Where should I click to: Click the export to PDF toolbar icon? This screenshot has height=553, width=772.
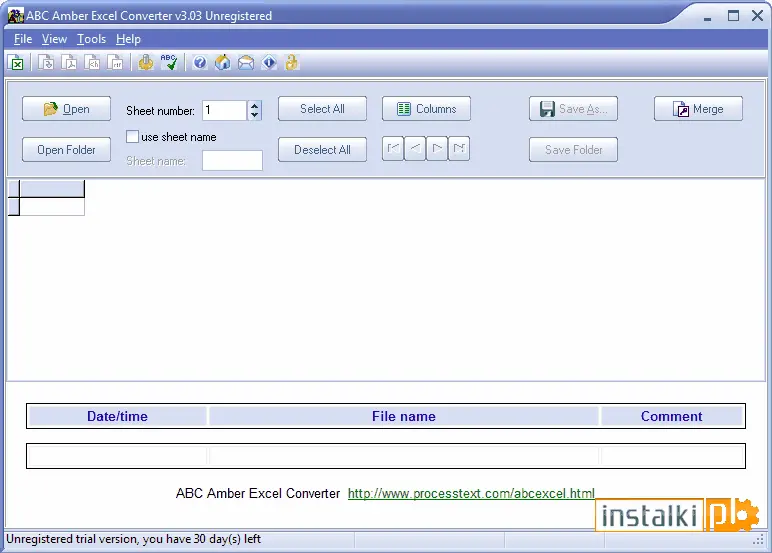(69, 63)
